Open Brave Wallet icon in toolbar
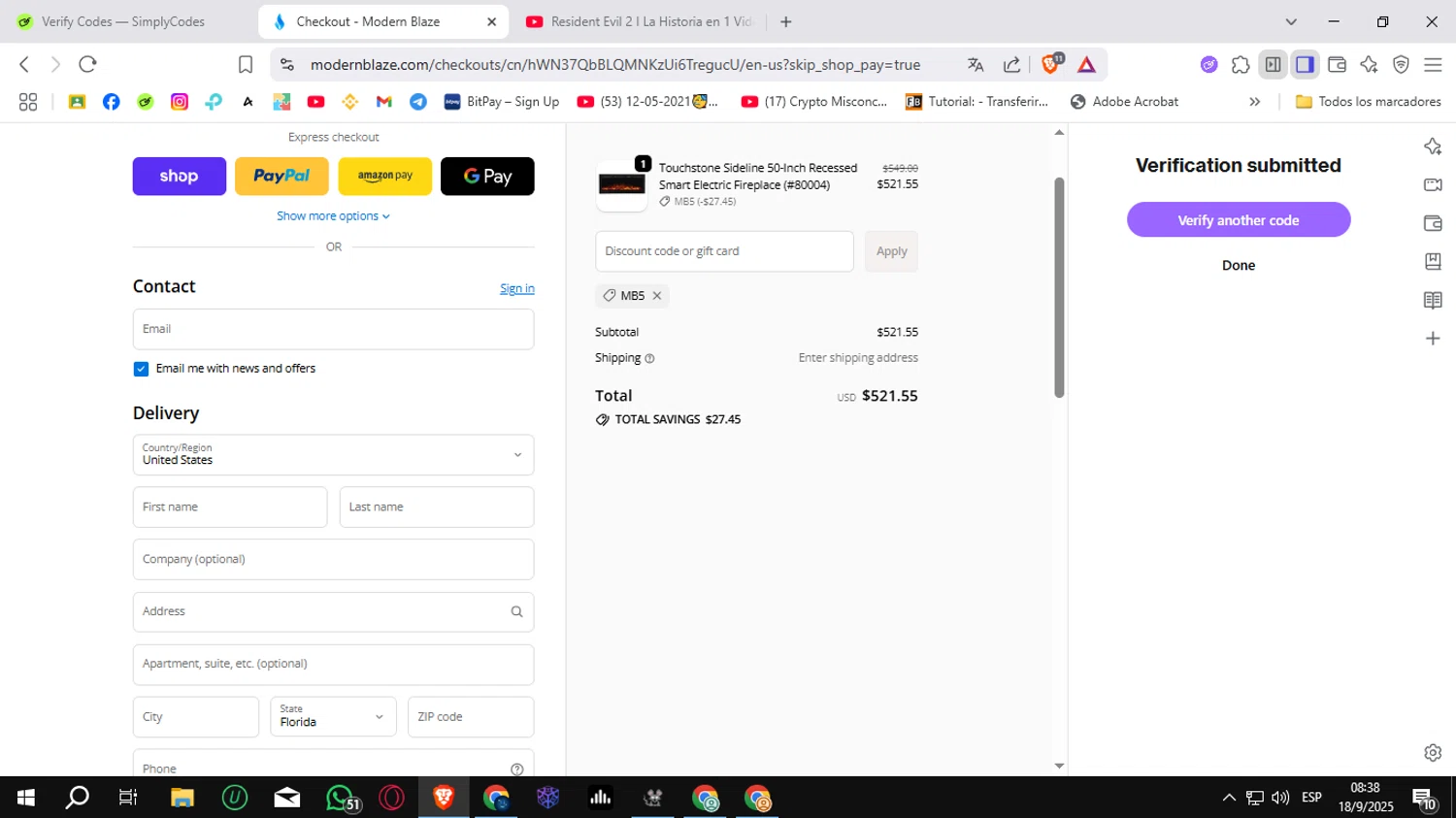 [x=1337, y=65]
